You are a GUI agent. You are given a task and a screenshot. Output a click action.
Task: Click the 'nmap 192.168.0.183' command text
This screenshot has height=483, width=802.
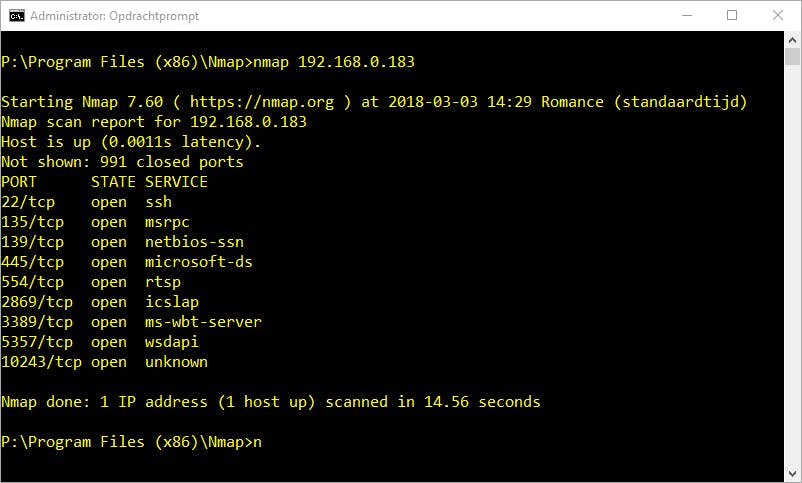tap(333, 62)
